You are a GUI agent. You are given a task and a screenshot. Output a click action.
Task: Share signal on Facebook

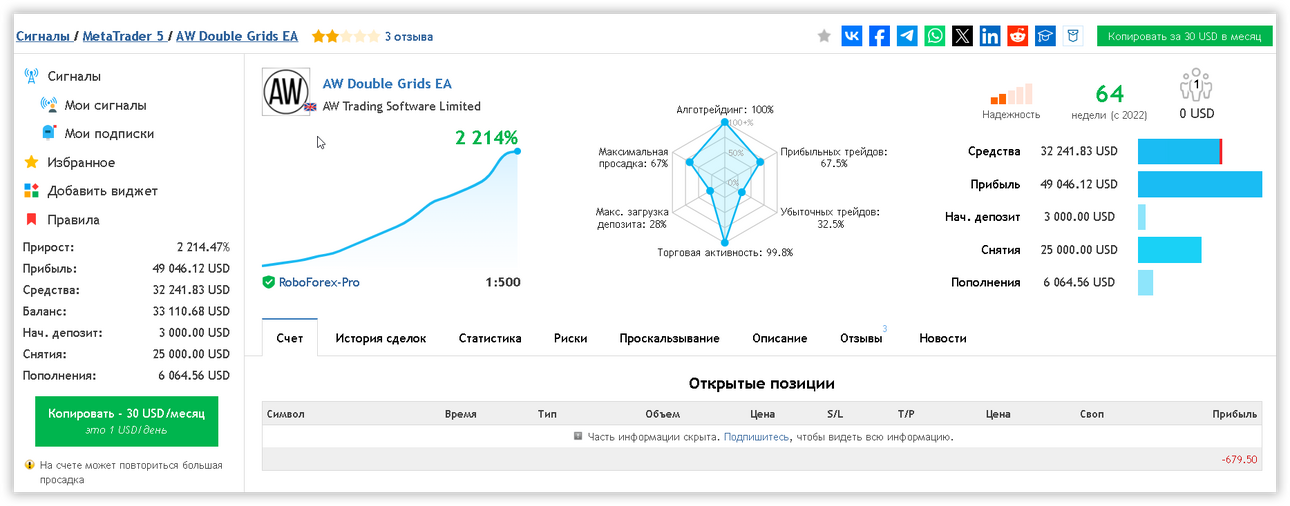click(x=879, y=36)
